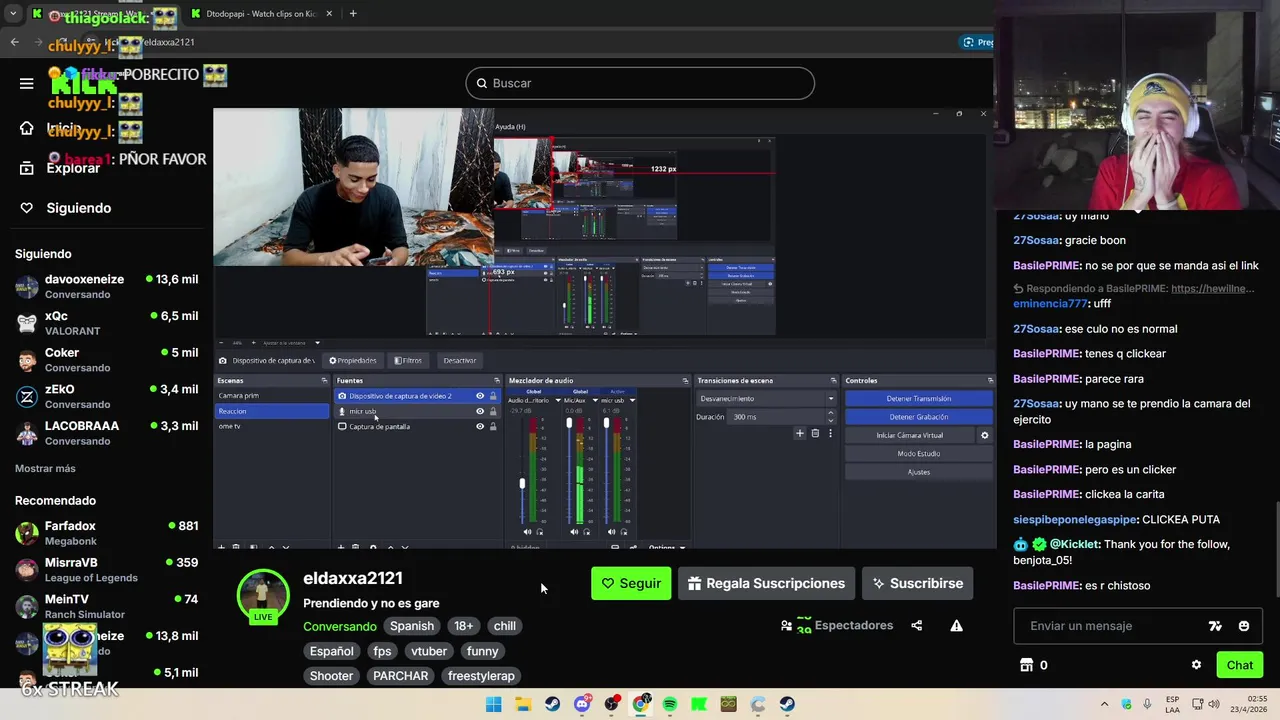The height and width of the screenshot is (720, 1280).
Task: Mute the micr usb mixer channel
Action: (x=612, y=532)
